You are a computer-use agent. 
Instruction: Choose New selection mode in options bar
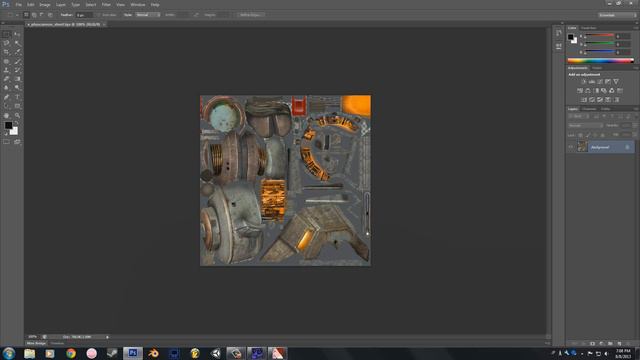26,15
